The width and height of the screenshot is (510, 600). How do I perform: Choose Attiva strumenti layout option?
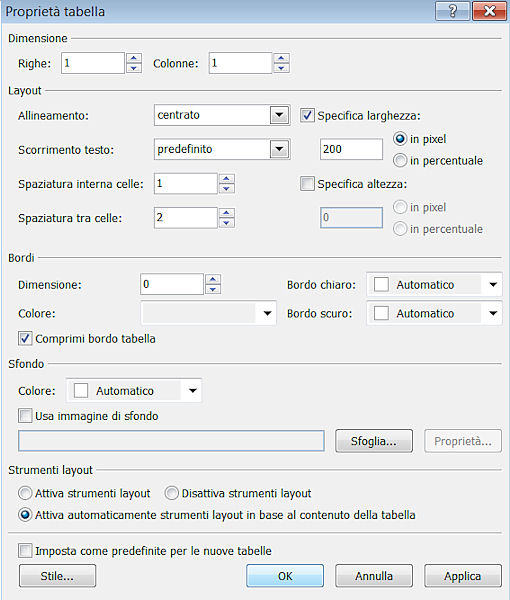25,493
